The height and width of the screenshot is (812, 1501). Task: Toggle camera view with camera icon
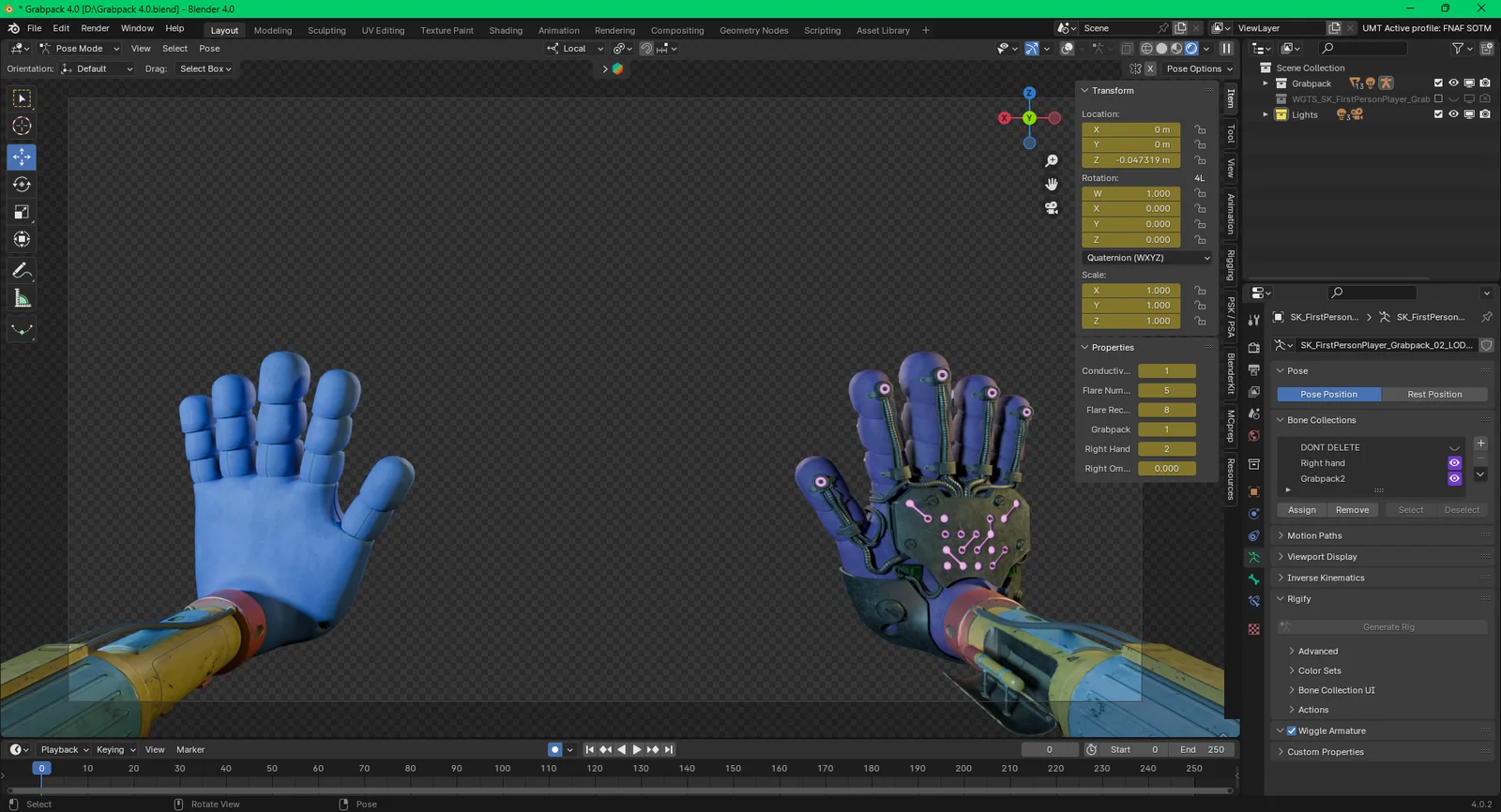click(1052, 207)
